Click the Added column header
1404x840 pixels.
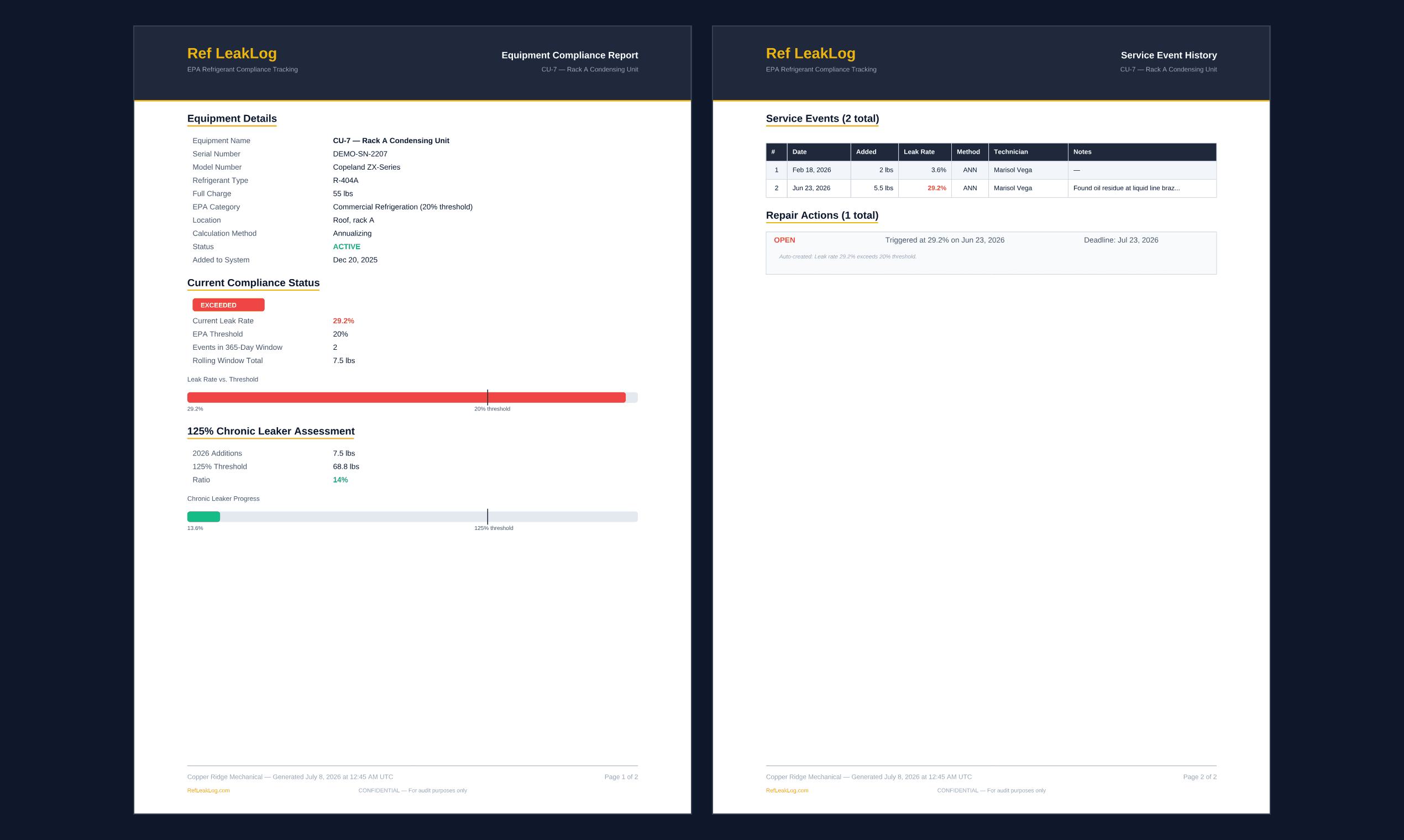click(x=874, y=152)
